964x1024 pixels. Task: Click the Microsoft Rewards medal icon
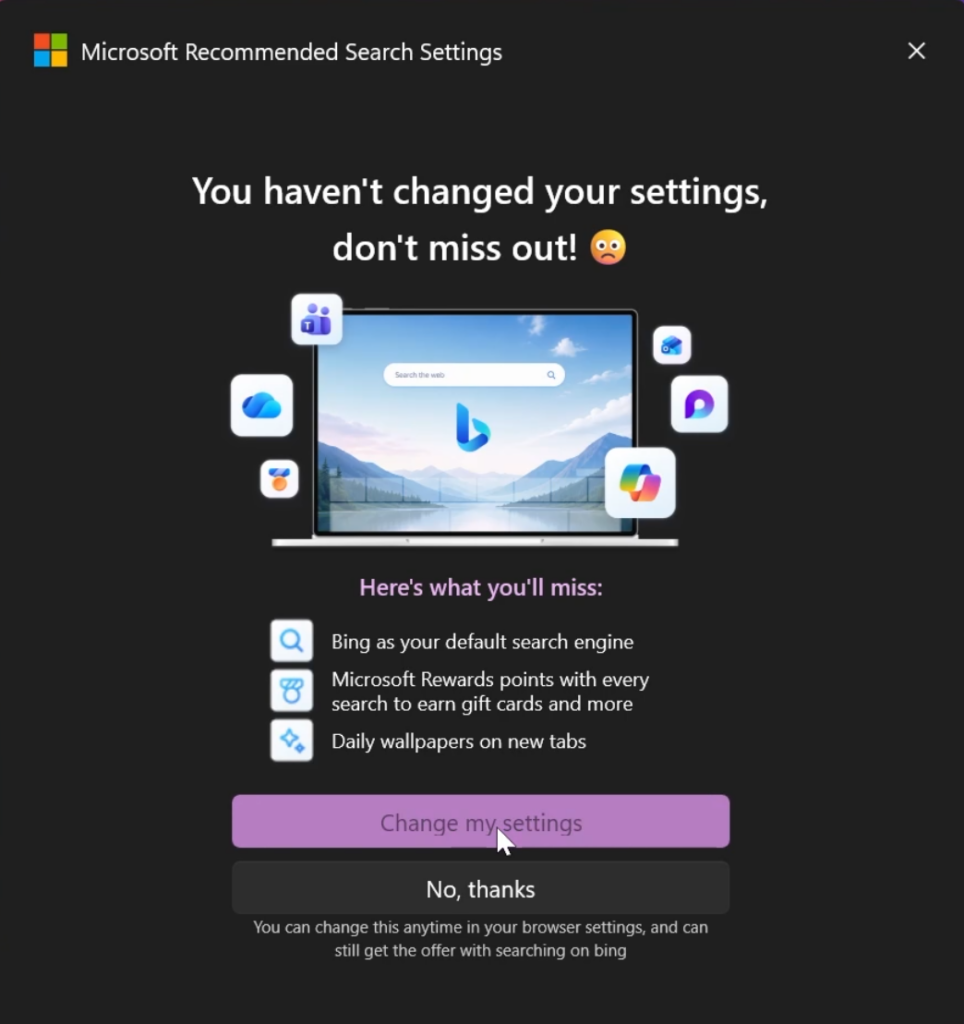(x=280, y=479)
